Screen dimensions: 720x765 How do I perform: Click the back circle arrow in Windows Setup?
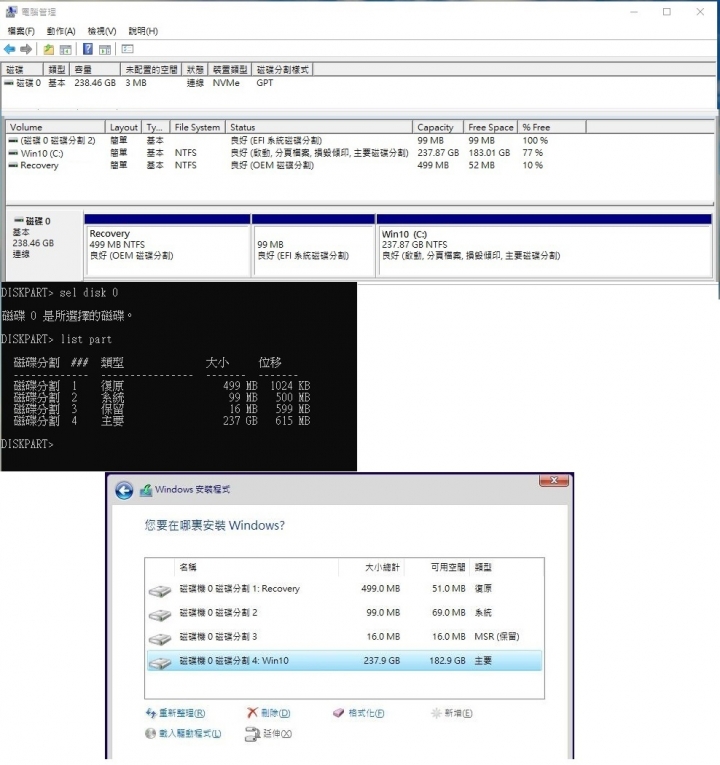coord(124,490)
